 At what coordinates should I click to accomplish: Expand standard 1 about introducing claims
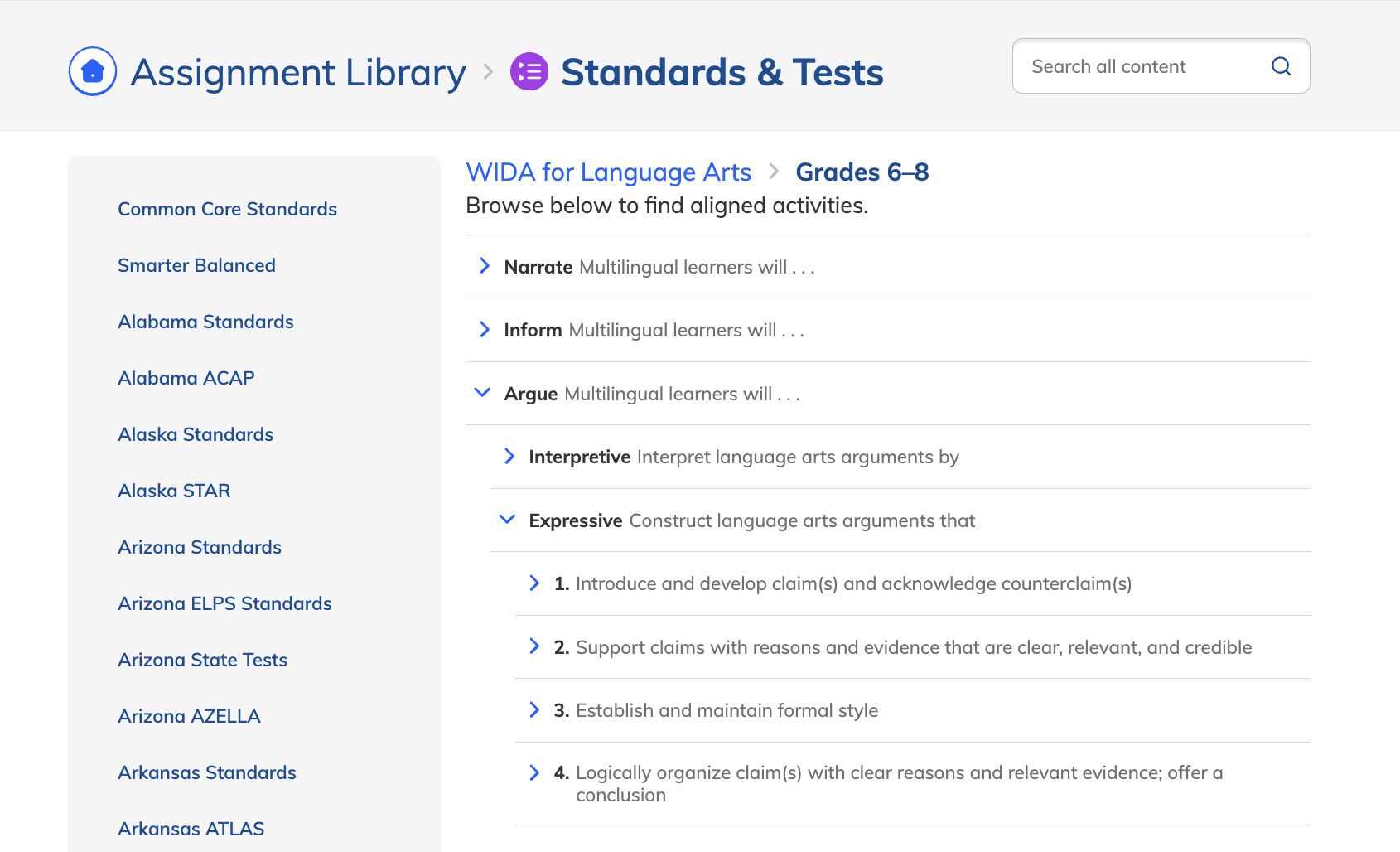coord(533,583)
